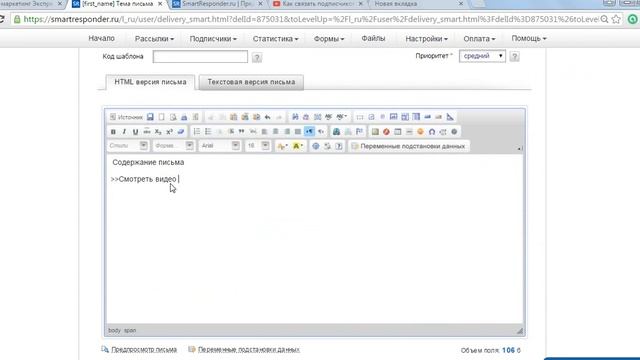
Task: Toggle right-to-left text direction button
Action: point(321,132)
